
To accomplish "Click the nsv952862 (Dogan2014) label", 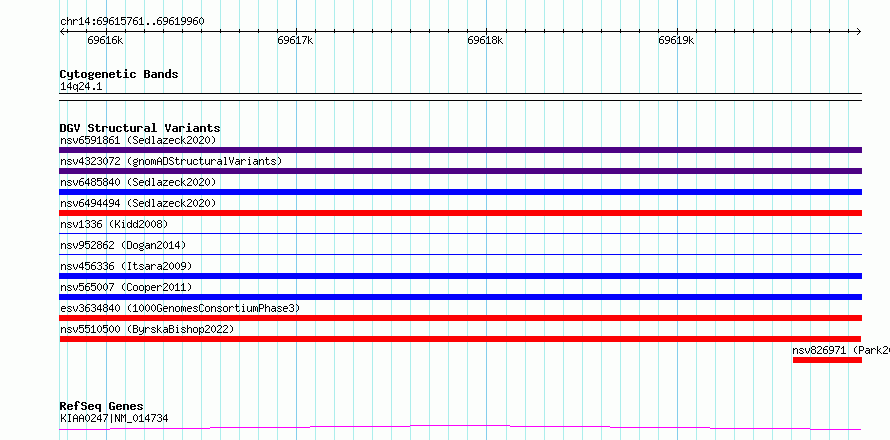I will (123, 245).
